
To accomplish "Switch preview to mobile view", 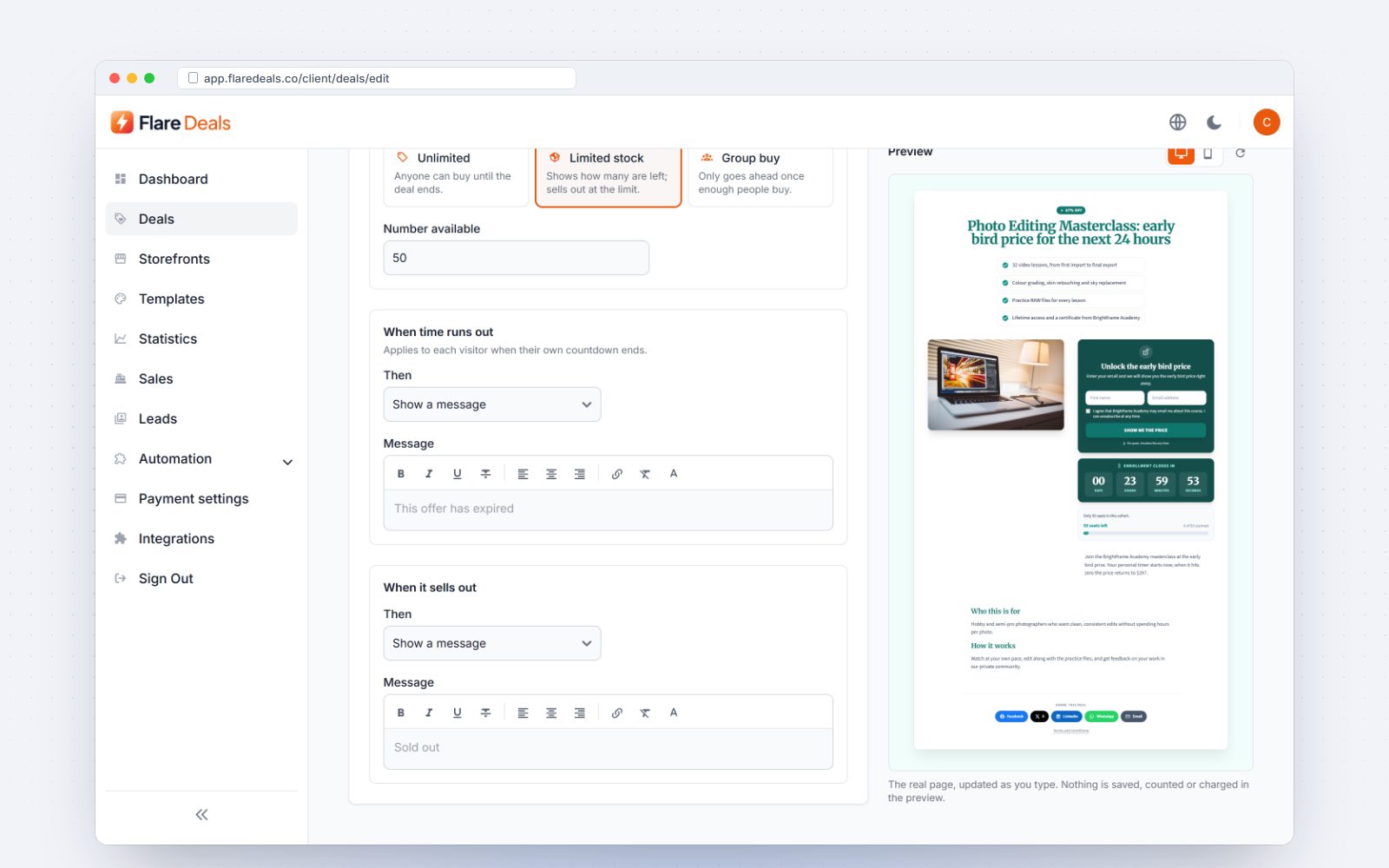I will [x=1208, y=154].
